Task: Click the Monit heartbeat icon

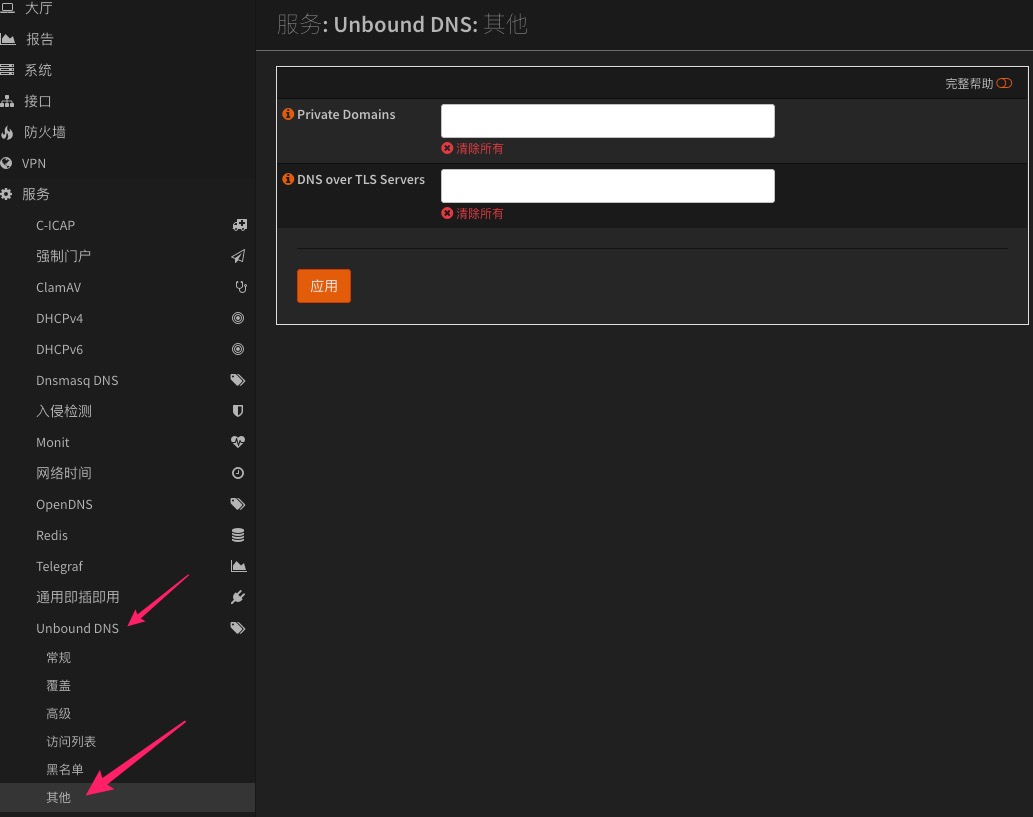Action: tap(238, 442)
